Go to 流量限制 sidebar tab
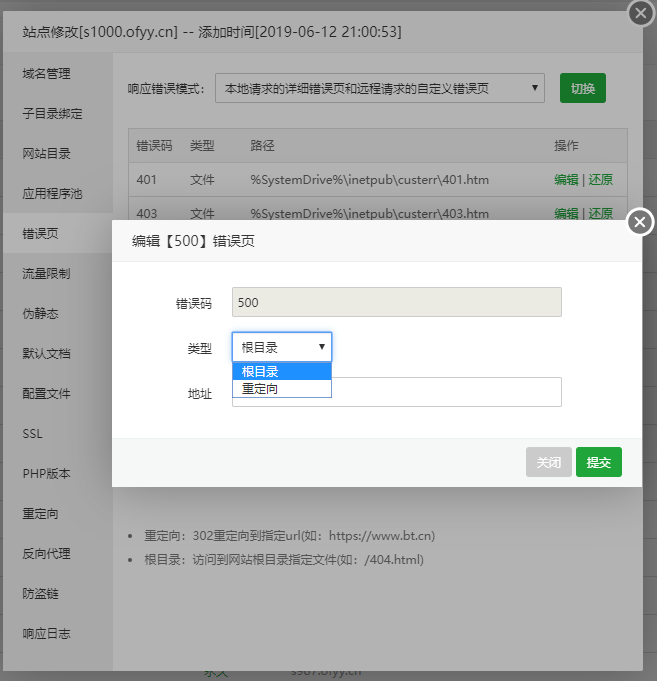Viewport: 657px width, 681px height. tap(58, 273)
